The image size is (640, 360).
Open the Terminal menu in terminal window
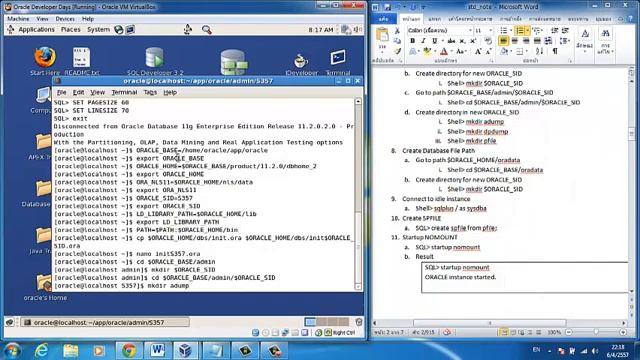pyautogui.click(x=124, y=92)
